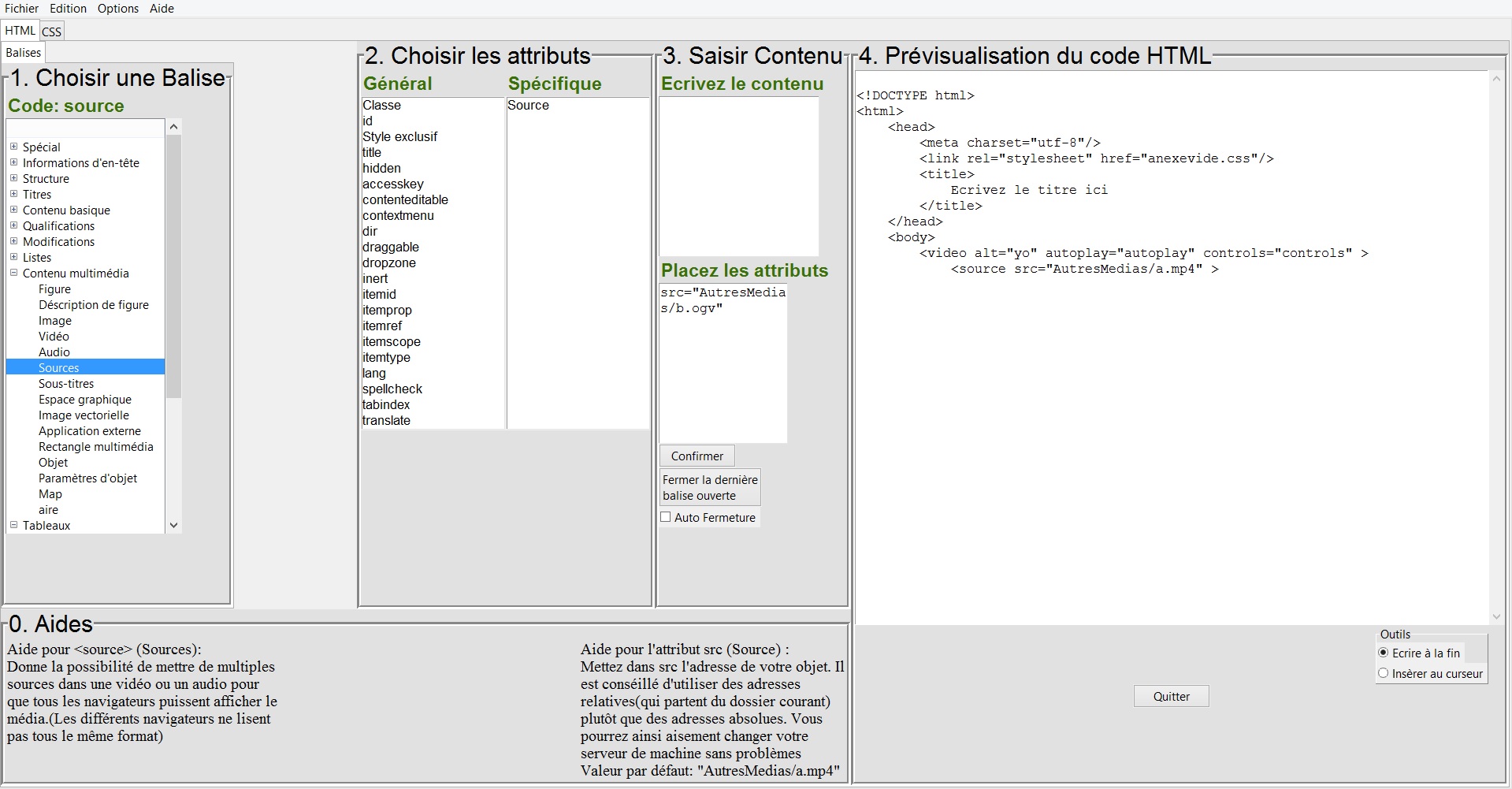Switch to the CSS tab
The height and width of the screenshot is (789, 1512).
tap(51, 31)
